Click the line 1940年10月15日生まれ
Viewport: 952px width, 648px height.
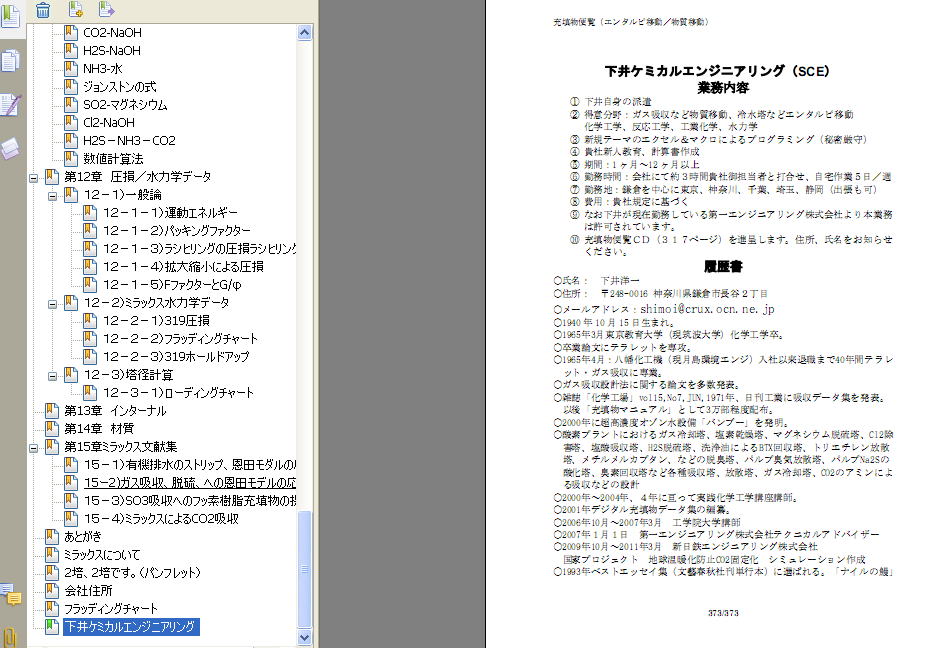[614, 322]
